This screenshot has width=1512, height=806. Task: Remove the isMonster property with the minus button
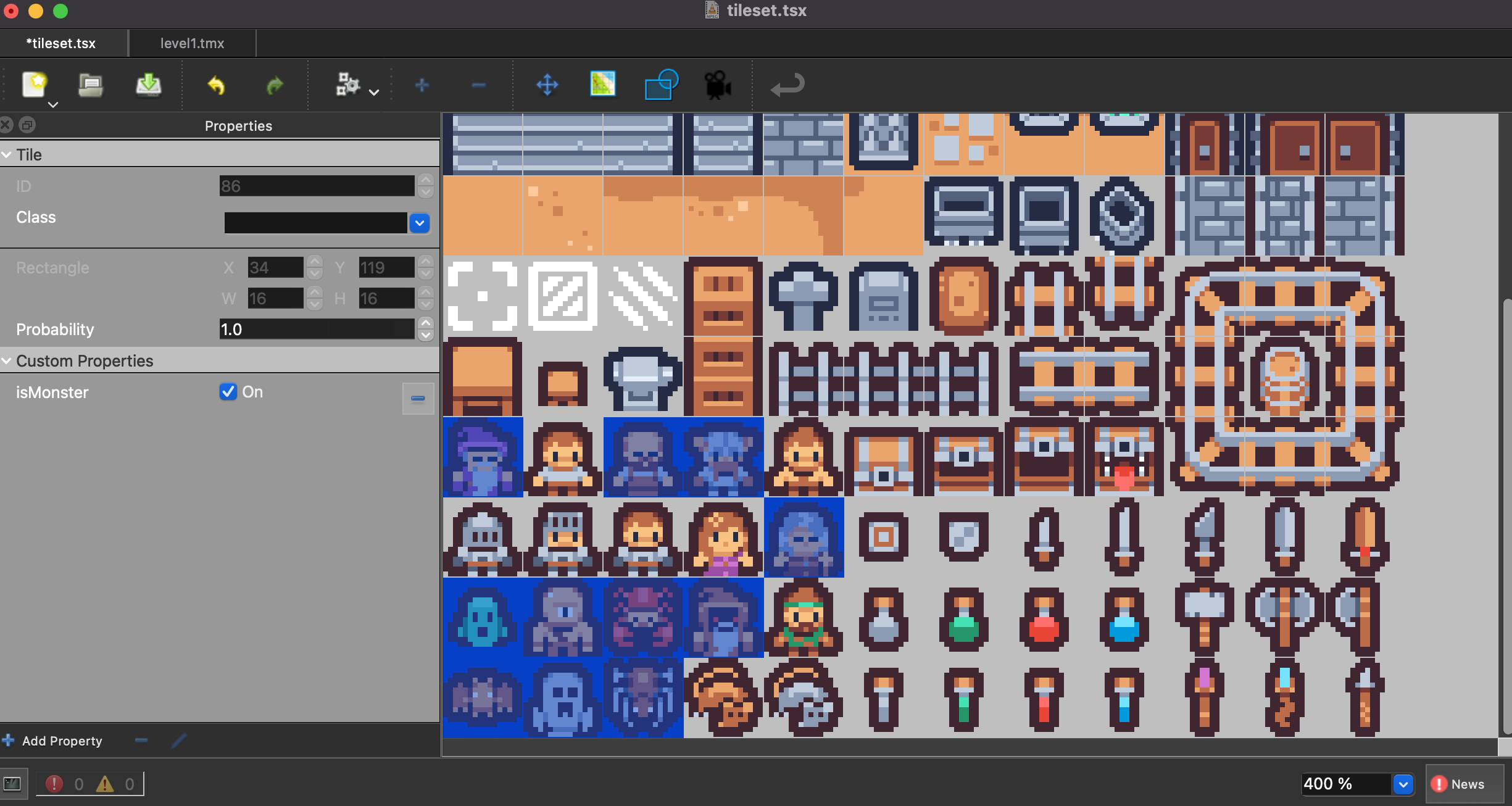(x=418, y=399)
